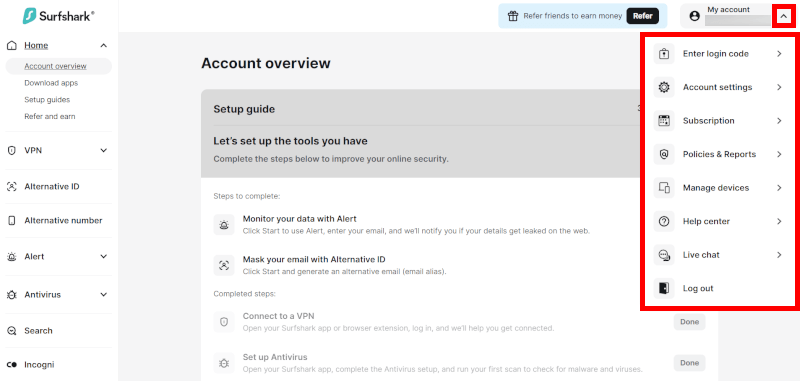Screen dimensions: 800x381
Task: Click Alternative number label in sidebar
Action: [x=63, y=220]
